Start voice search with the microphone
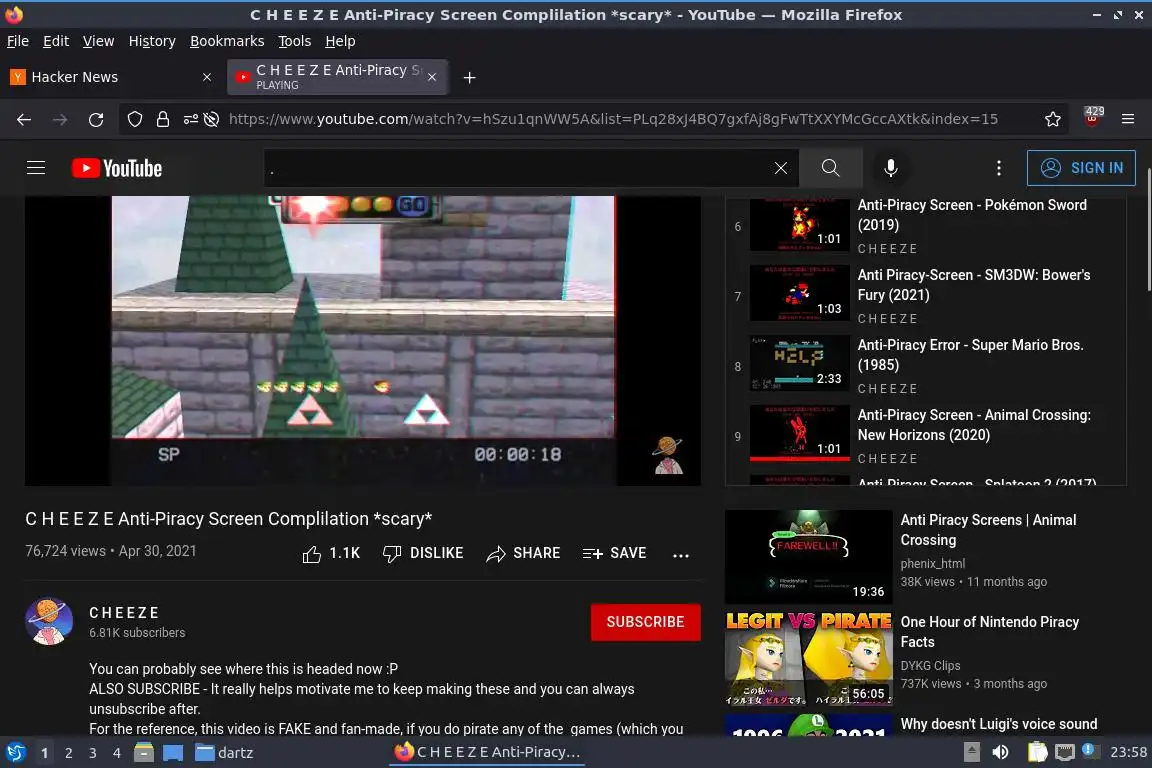This screenshot has width=1152, height=768. point(890,168)
